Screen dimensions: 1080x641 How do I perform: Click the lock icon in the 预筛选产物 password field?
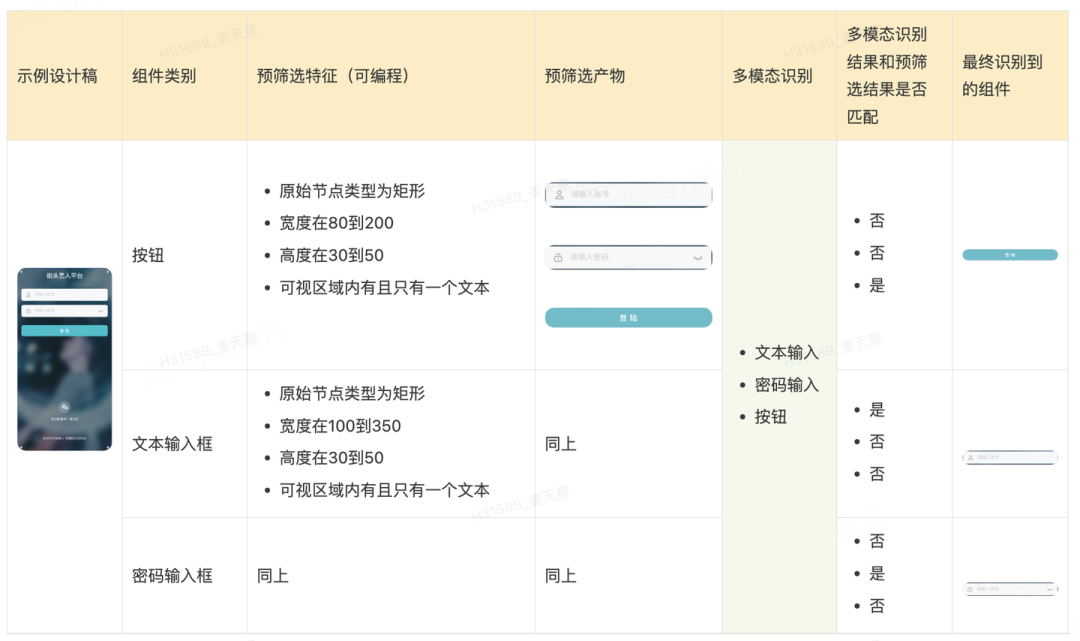558,258
